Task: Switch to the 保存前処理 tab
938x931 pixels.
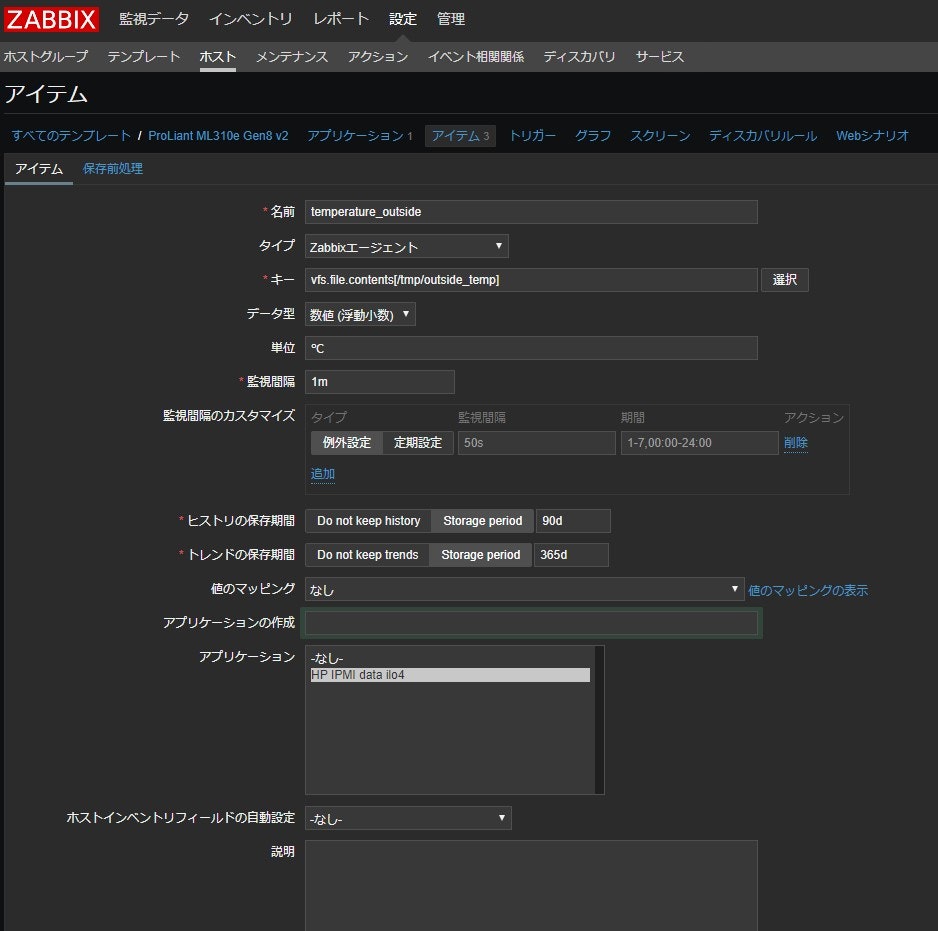Action: (x=112, y=169)
